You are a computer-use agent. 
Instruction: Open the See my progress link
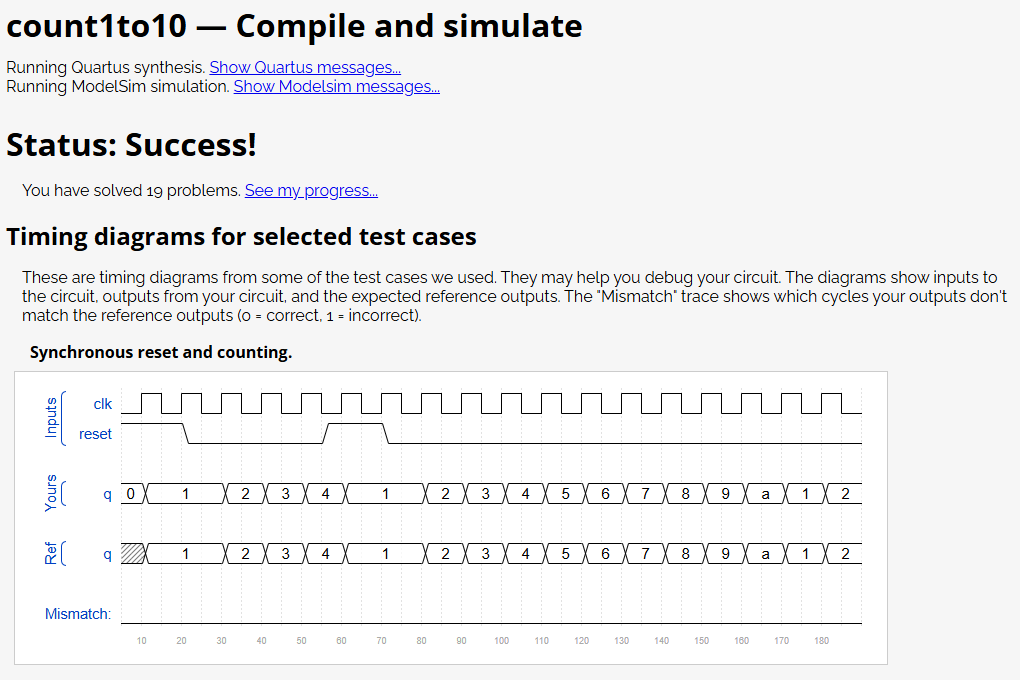tap(311, 191)
